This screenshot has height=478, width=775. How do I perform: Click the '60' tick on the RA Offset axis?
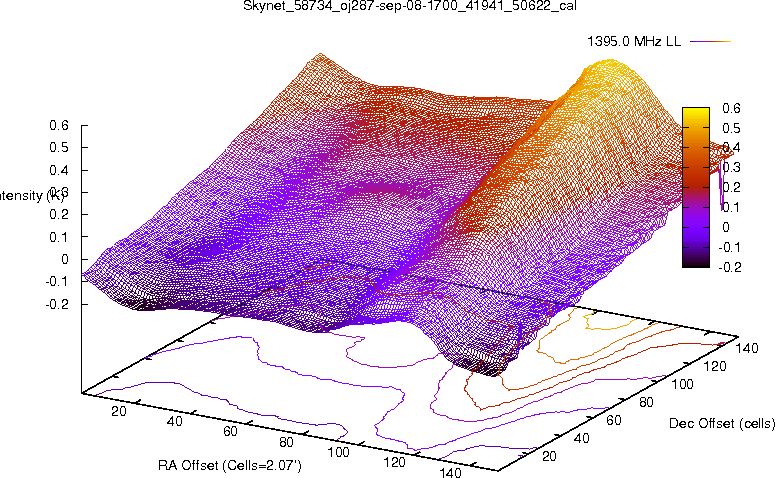pos(230,431)
